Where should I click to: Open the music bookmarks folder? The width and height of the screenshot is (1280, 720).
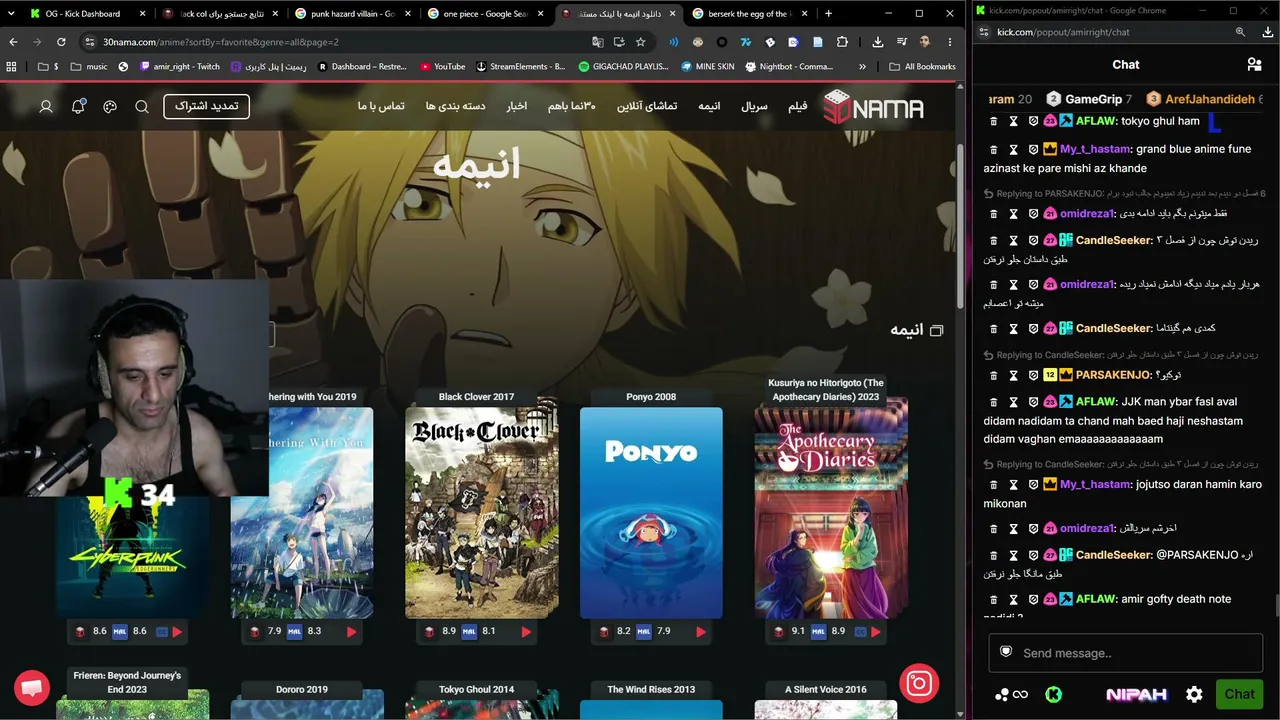(x=88, y=67)
